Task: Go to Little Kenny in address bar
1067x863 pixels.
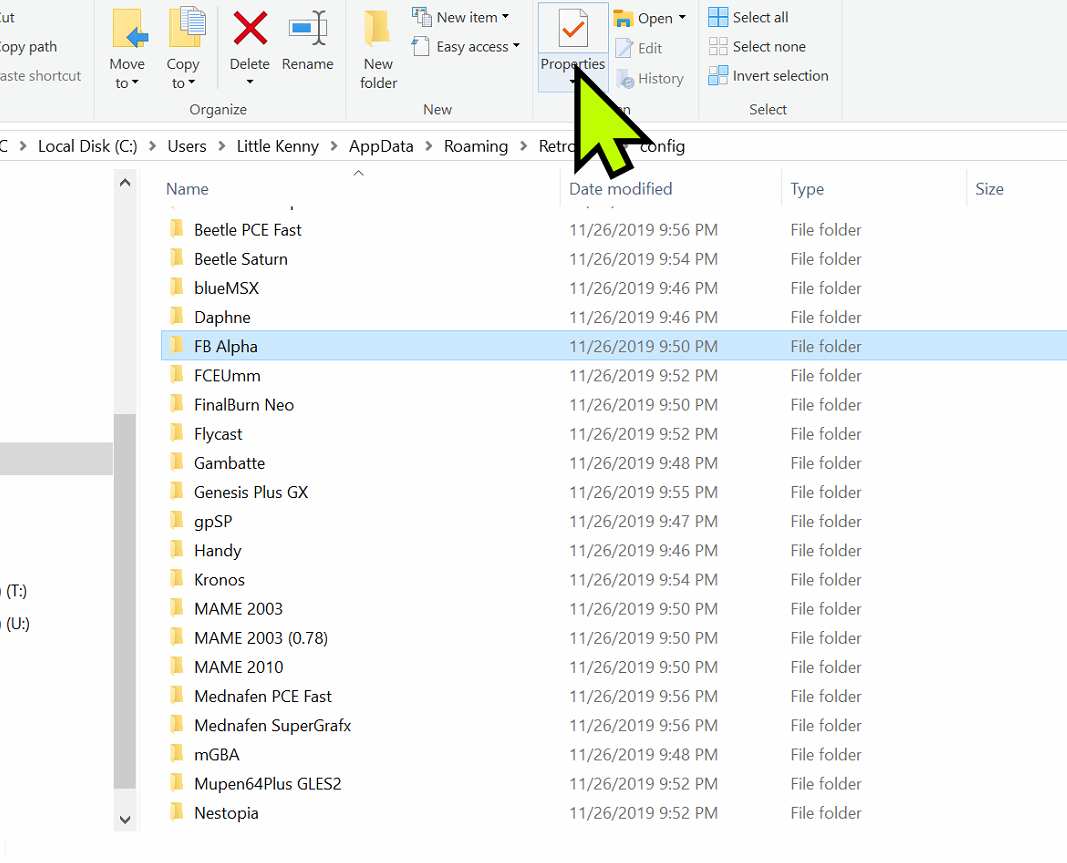Action: tap(278, 146)
